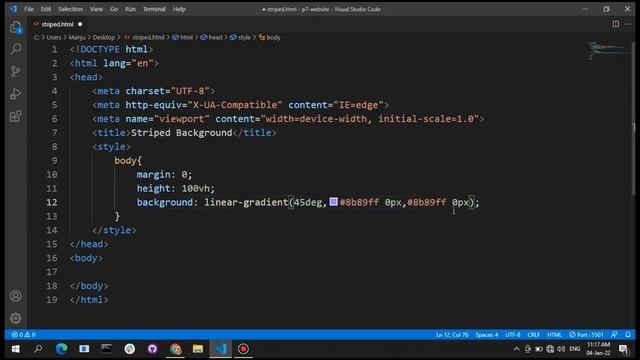This screenshot has width=640, height=360.
Task: Open the Selection menu
Action: [70, 9]
